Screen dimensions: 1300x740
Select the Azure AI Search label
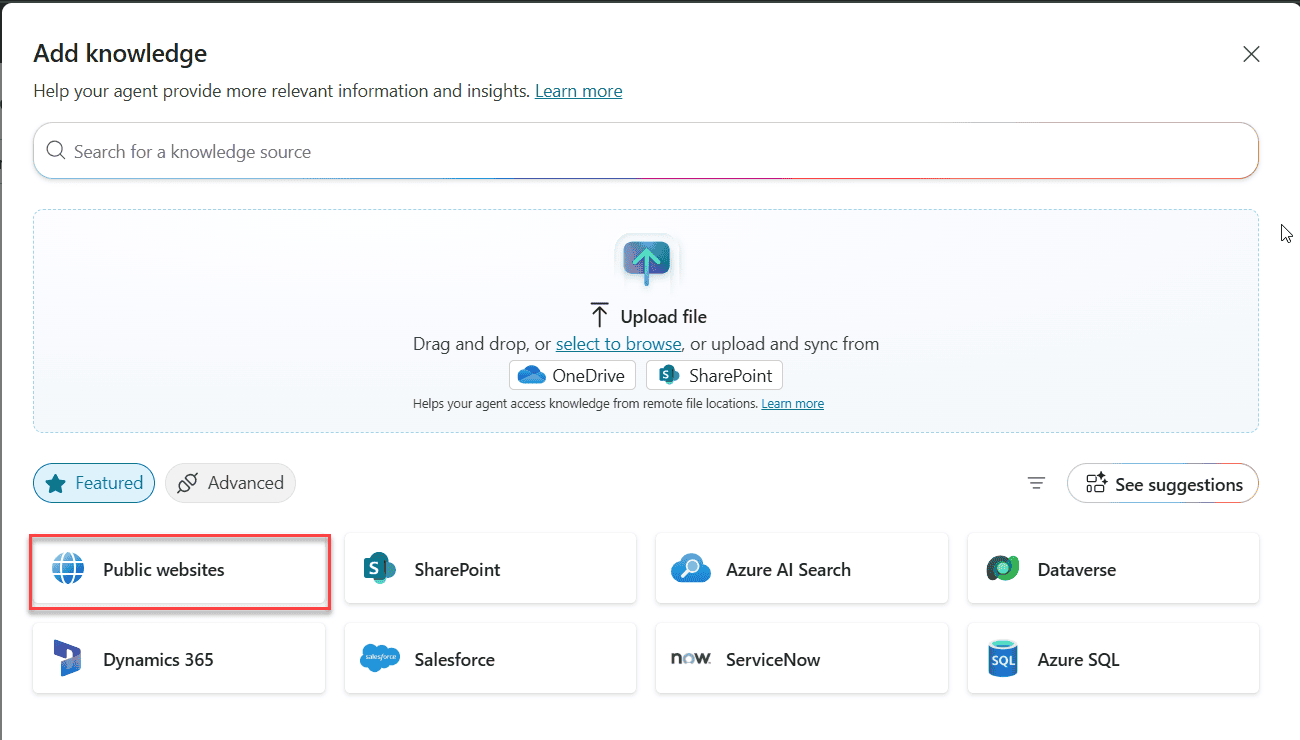tap(788, 569)
